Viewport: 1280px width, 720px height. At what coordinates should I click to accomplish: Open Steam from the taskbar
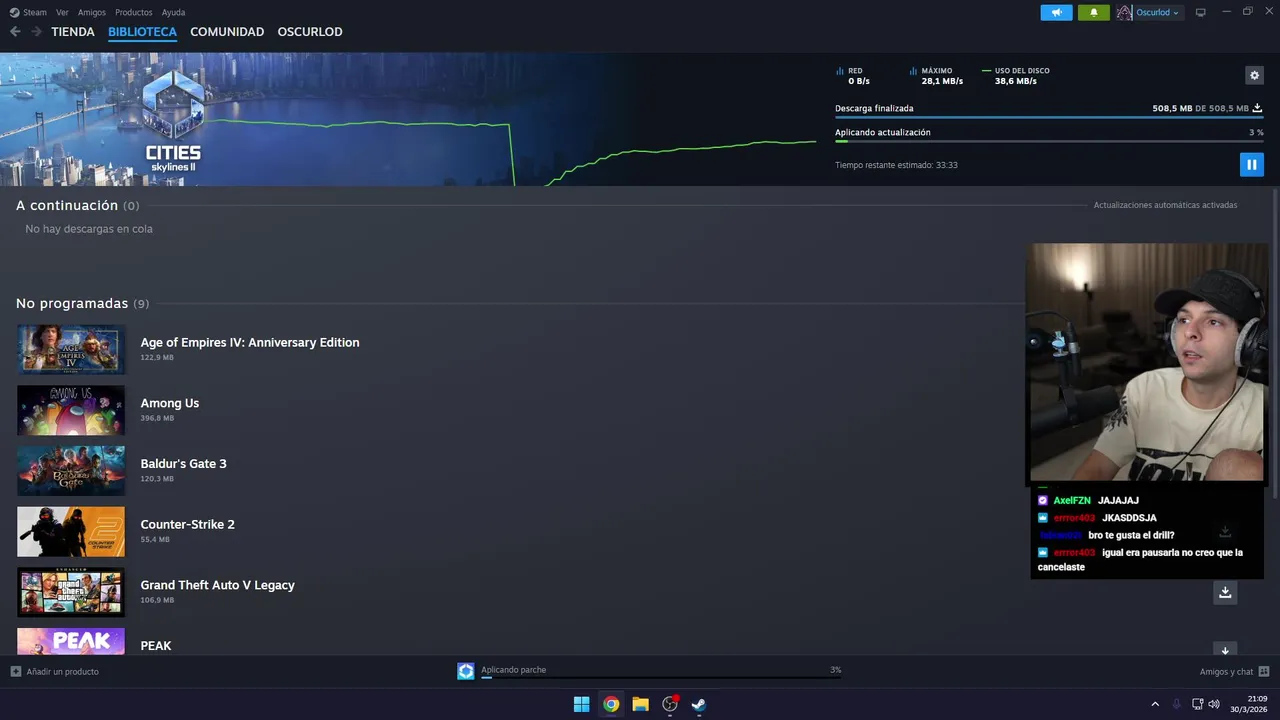699,704
